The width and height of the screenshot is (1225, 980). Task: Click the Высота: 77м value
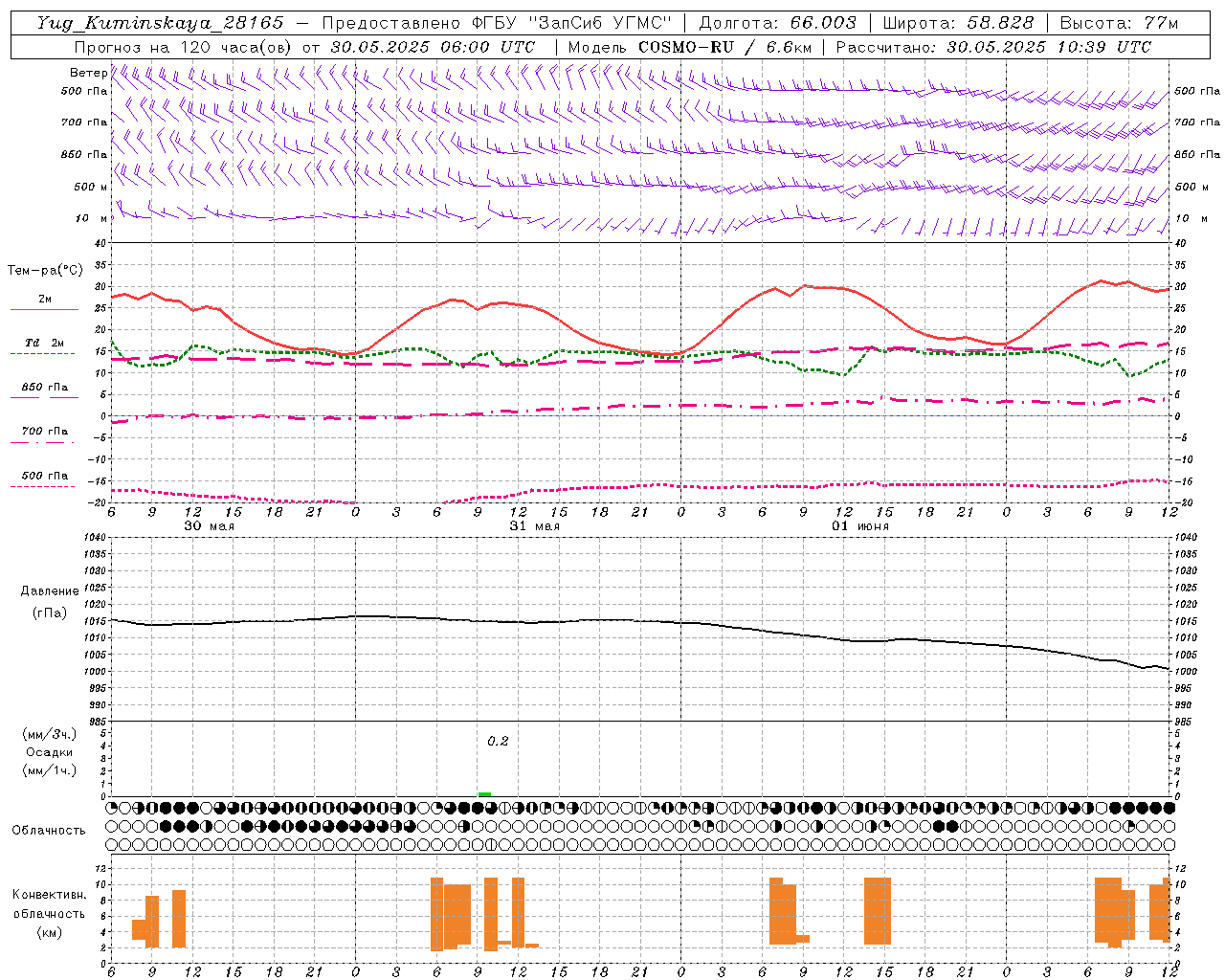(1119, 23)
